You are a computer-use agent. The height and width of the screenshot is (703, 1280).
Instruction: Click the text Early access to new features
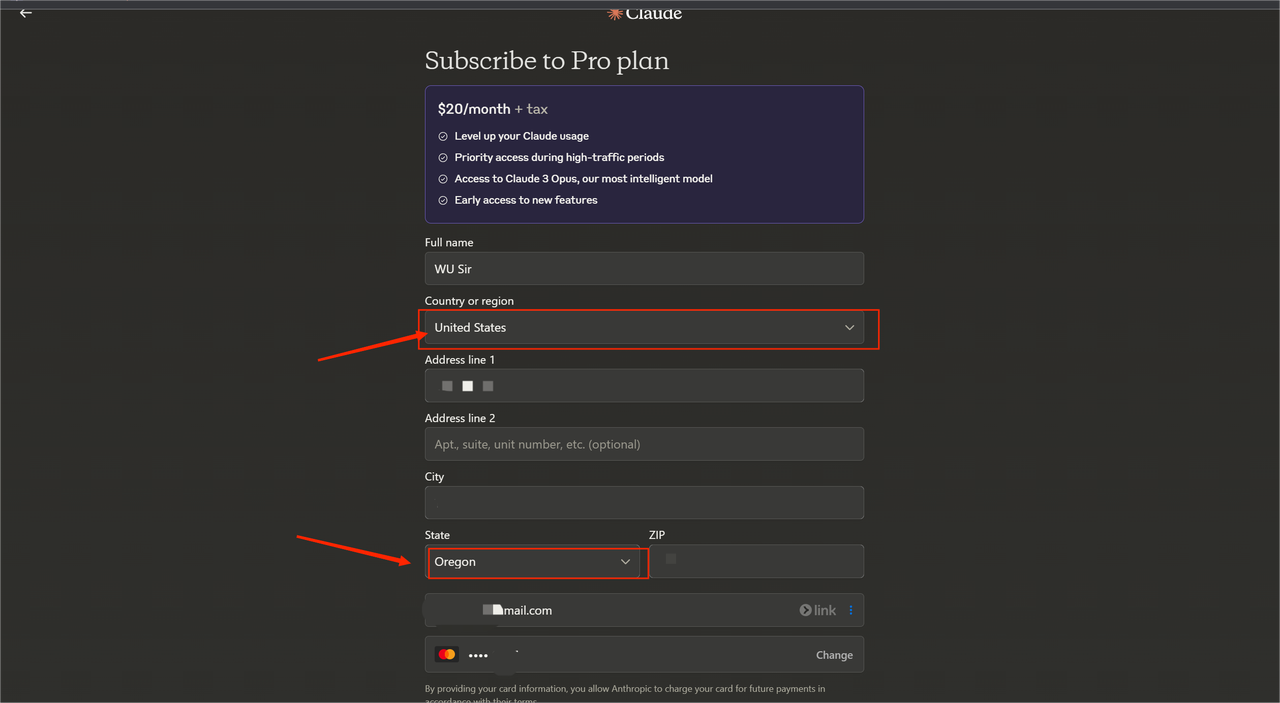526,200
